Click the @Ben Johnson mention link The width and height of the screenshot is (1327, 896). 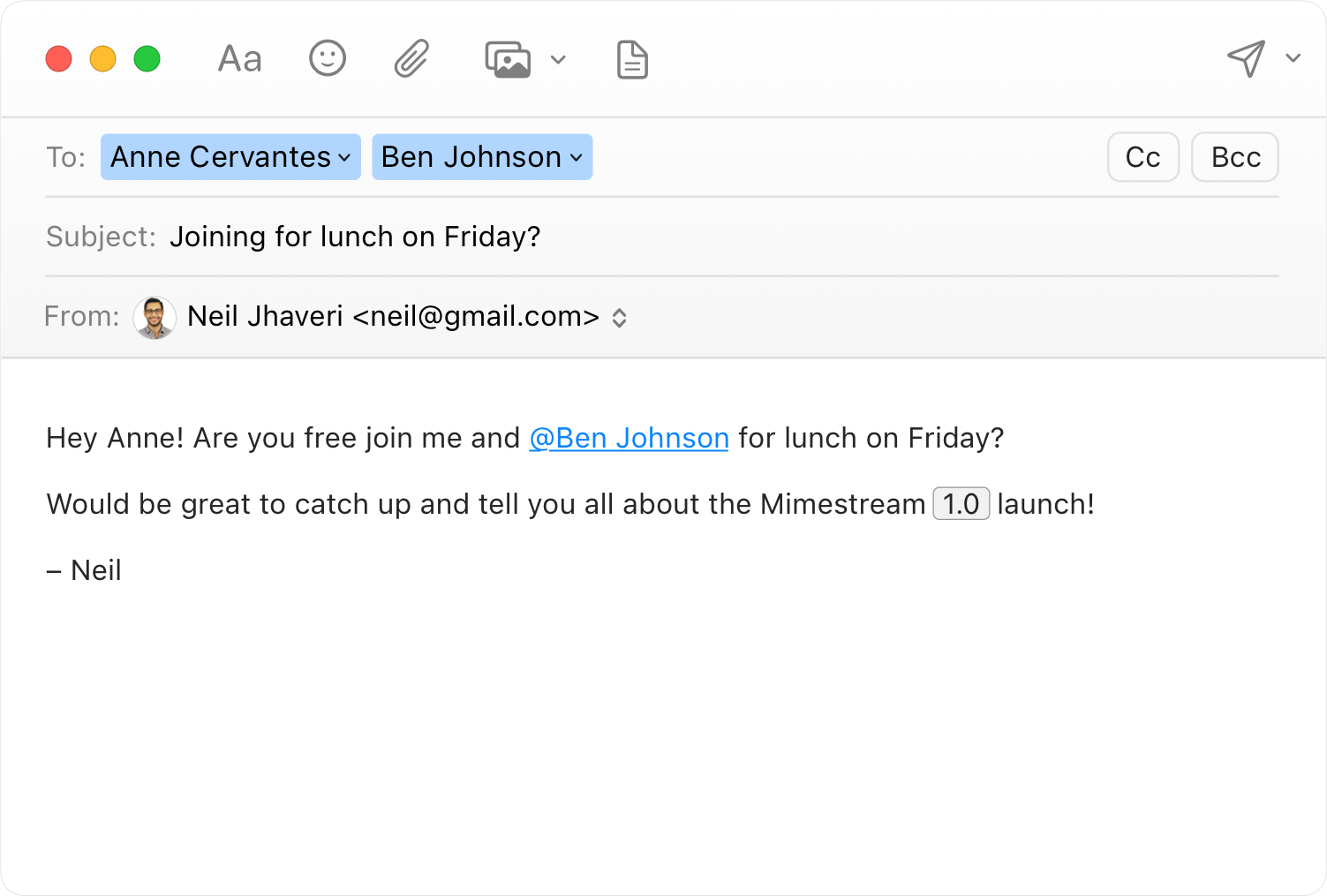(629, 438)
